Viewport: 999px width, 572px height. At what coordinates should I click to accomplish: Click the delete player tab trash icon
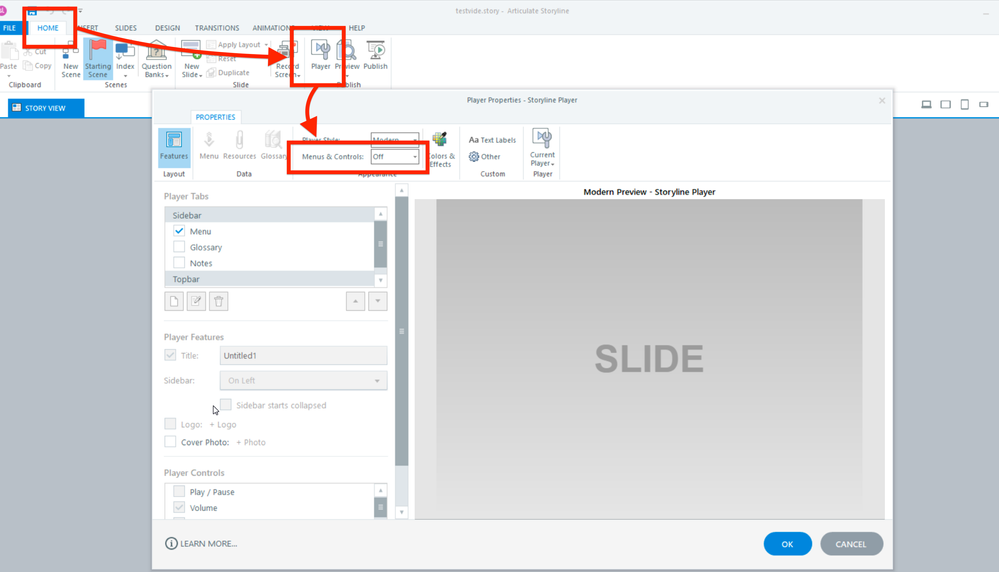point(219,301)
